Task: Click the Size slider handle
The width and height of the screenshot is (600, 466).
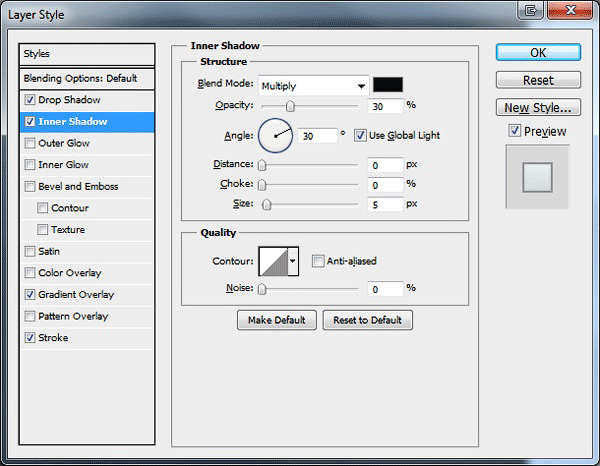Action: pyautogui.click(x=266, y=205)
